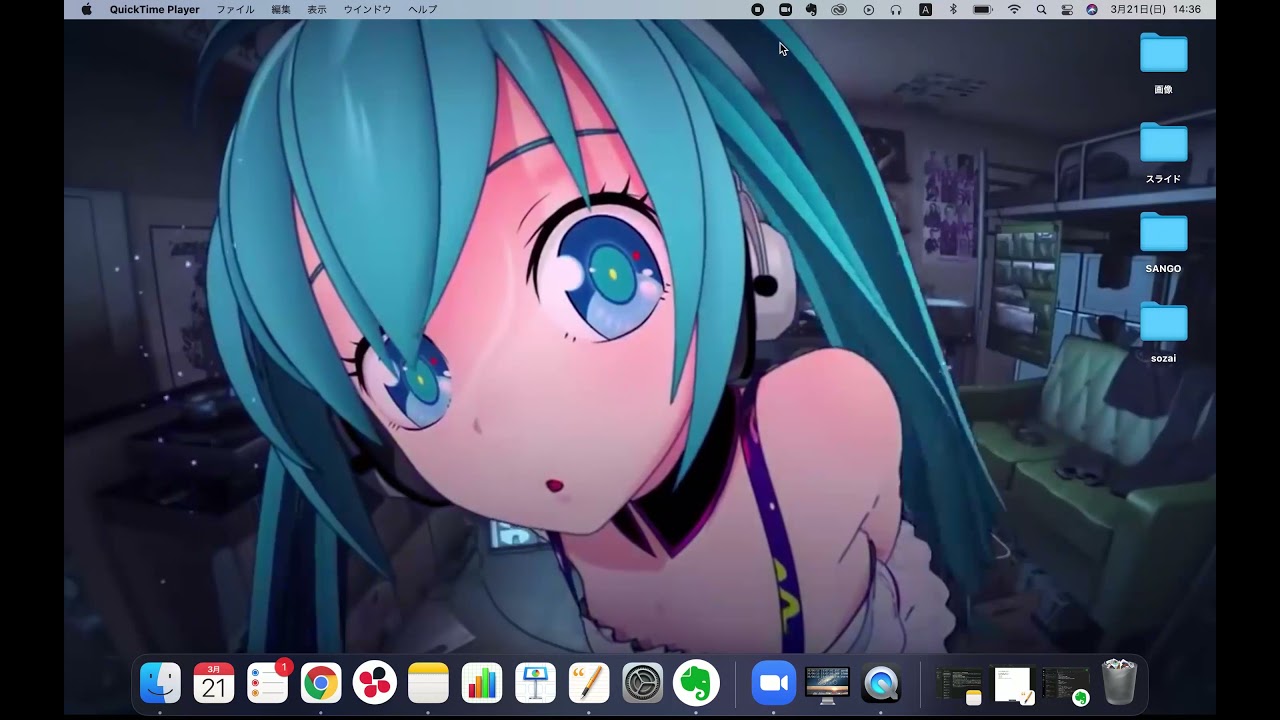This screenshot has width=1280, height=720.
Task: Open the Trash in the Dock
Action: (1119, 682)
